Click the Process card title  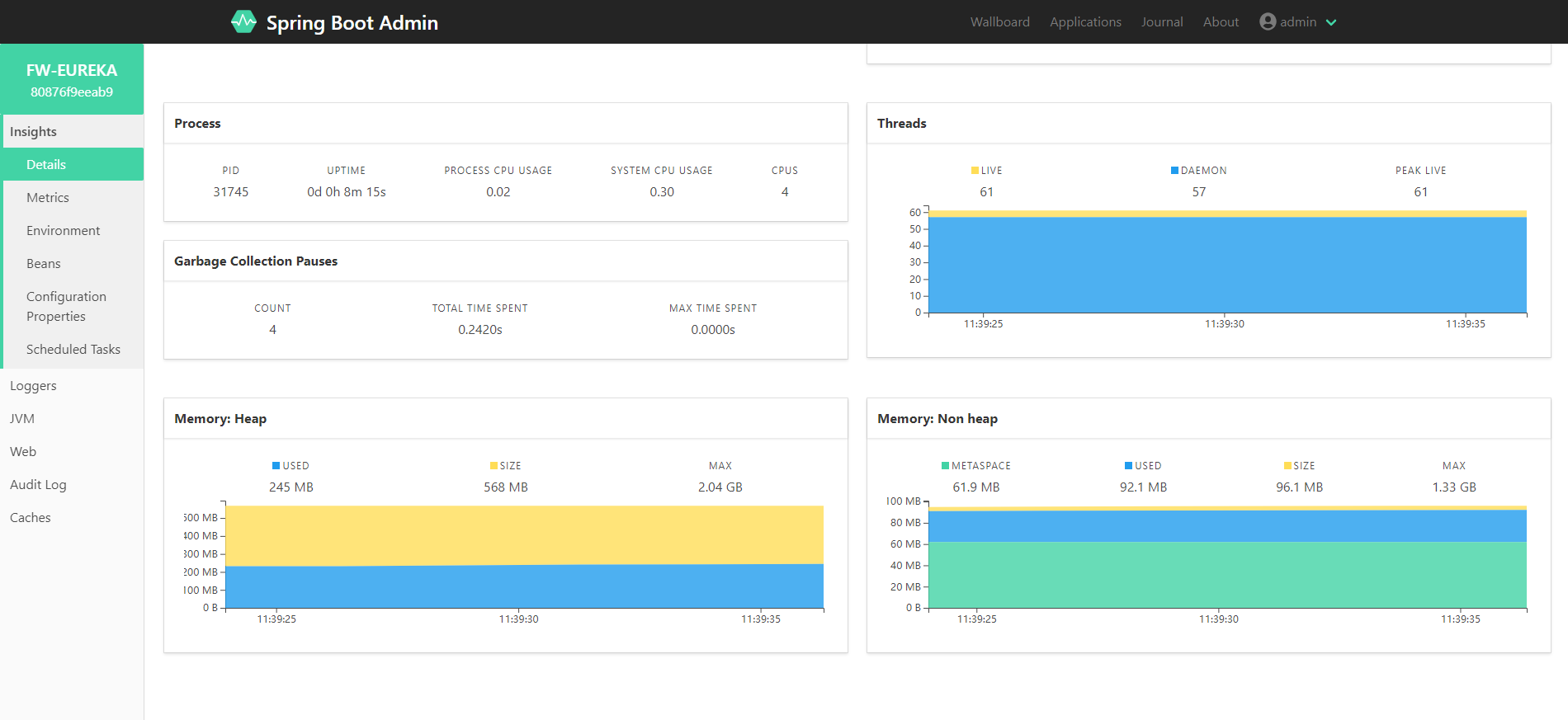tap(197, 123)
